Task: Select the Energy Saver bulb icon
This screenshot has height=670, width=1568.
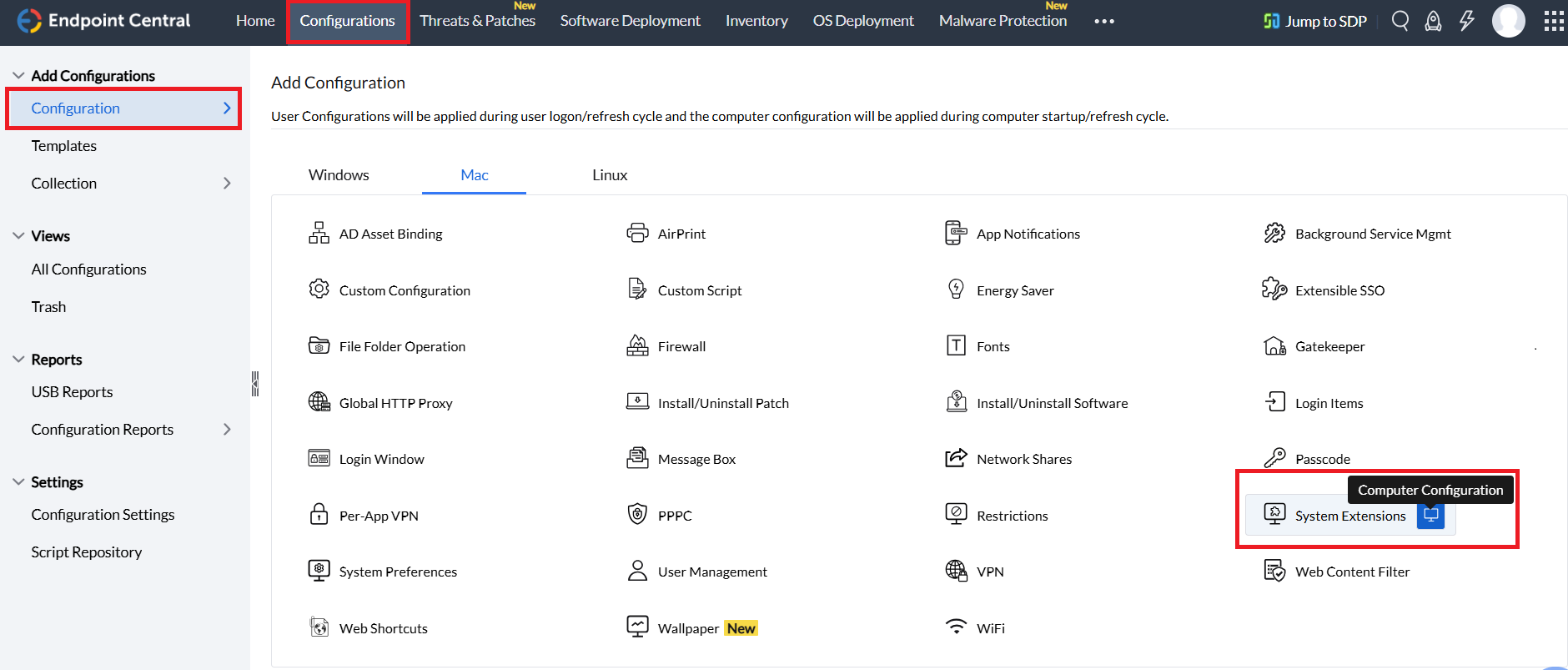Action: tap(956, 289)
